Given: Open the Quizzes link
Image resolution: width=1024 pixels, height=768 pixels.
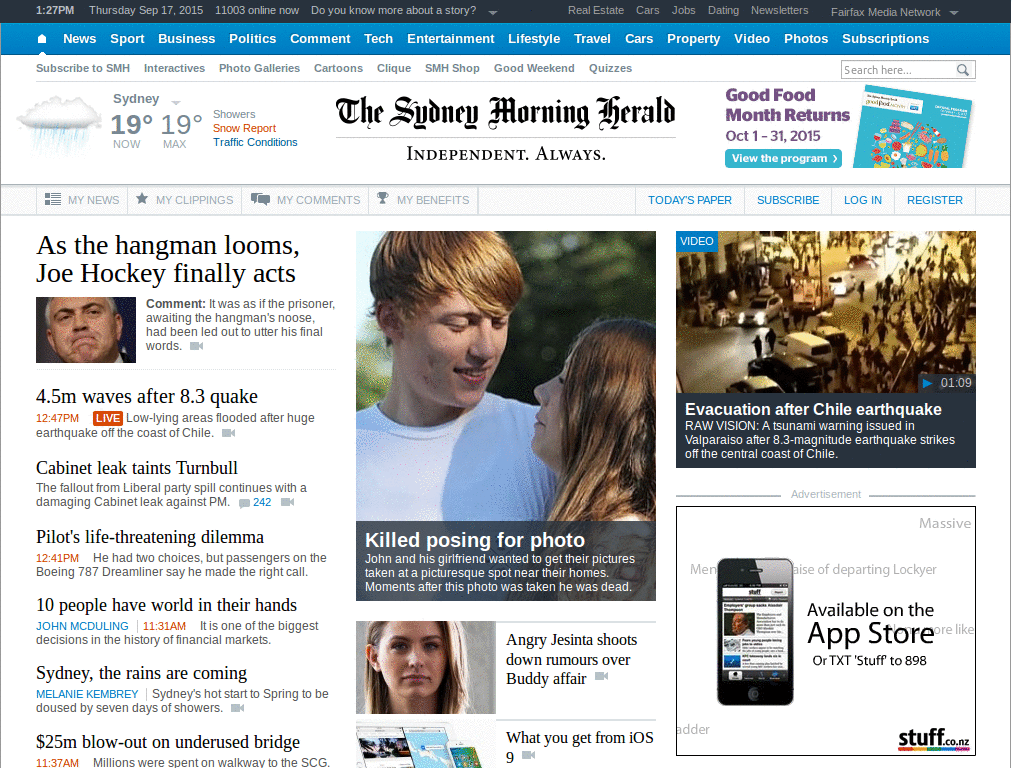Looking at the screenshot, I should click(611, 68).
